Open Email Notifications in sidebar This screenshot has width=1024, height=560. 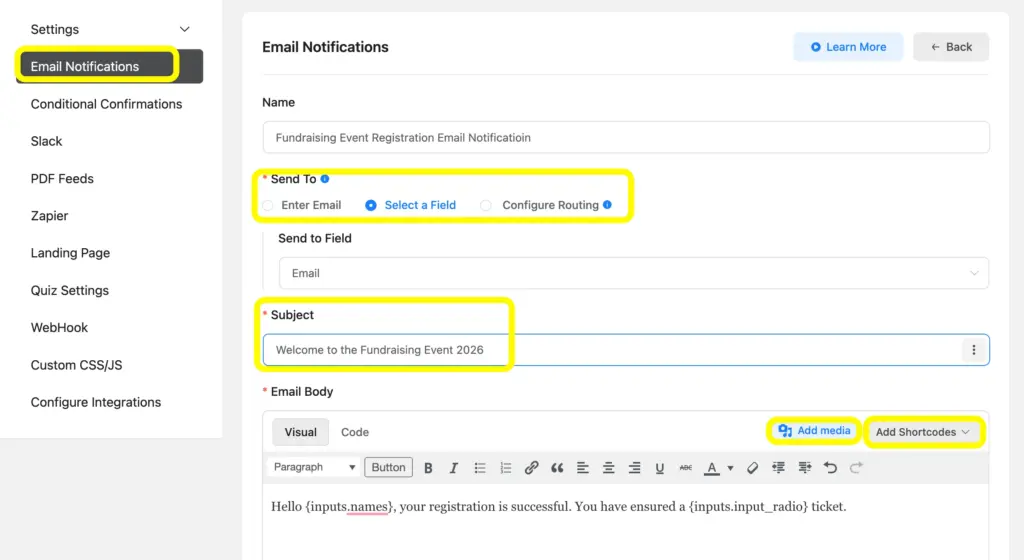pos(110,67)
